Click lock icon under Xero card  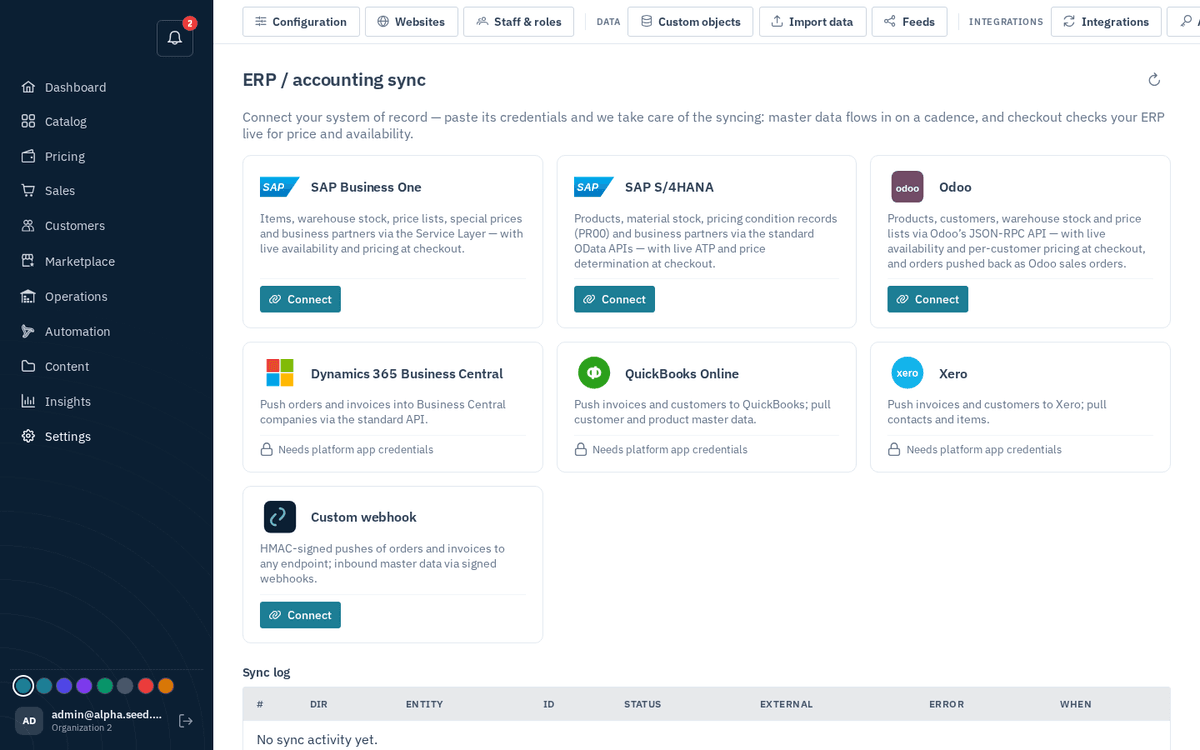895,450
